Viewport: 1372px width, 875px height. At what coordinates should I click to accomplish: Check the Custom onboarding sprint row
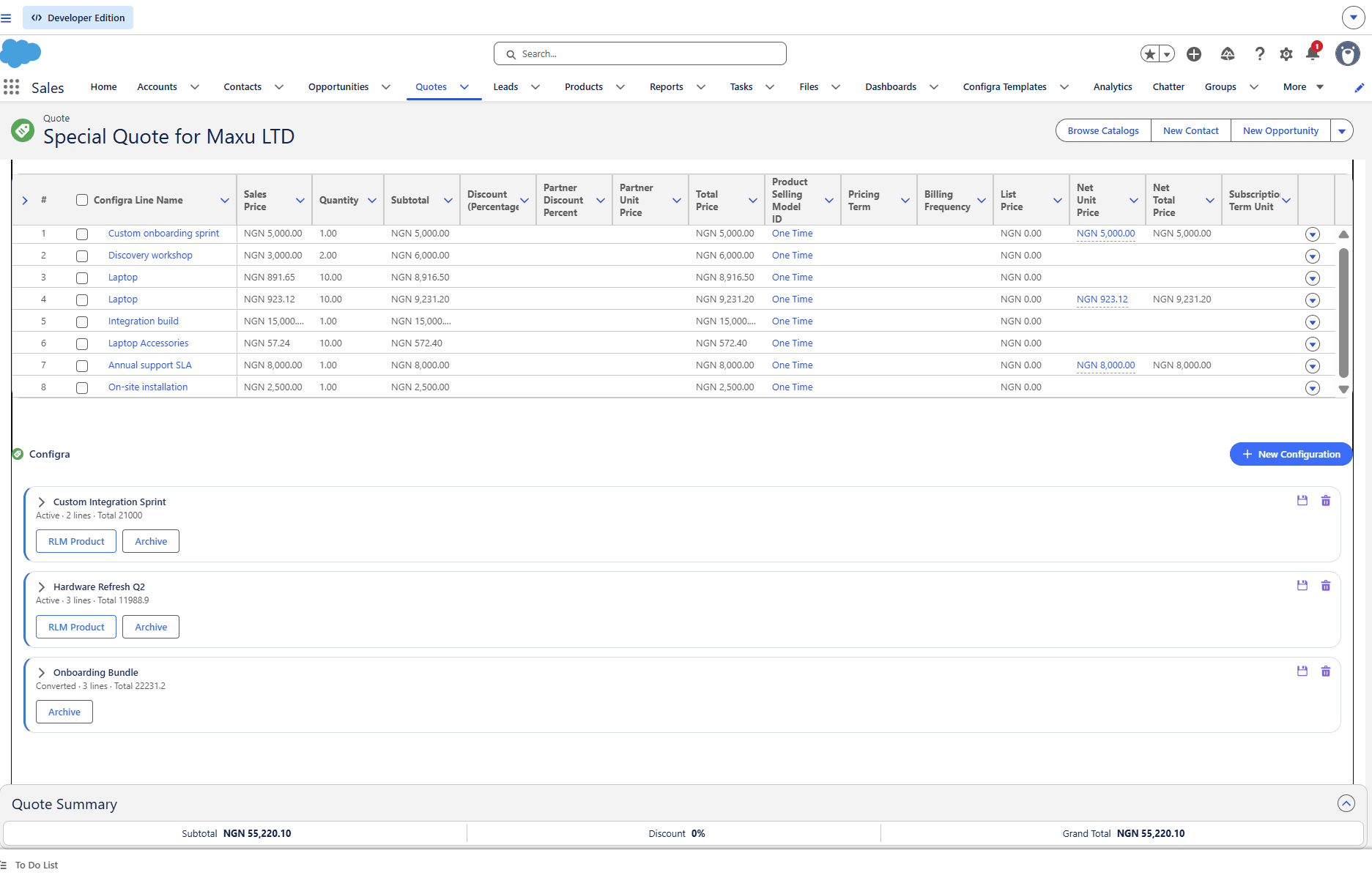82,234
